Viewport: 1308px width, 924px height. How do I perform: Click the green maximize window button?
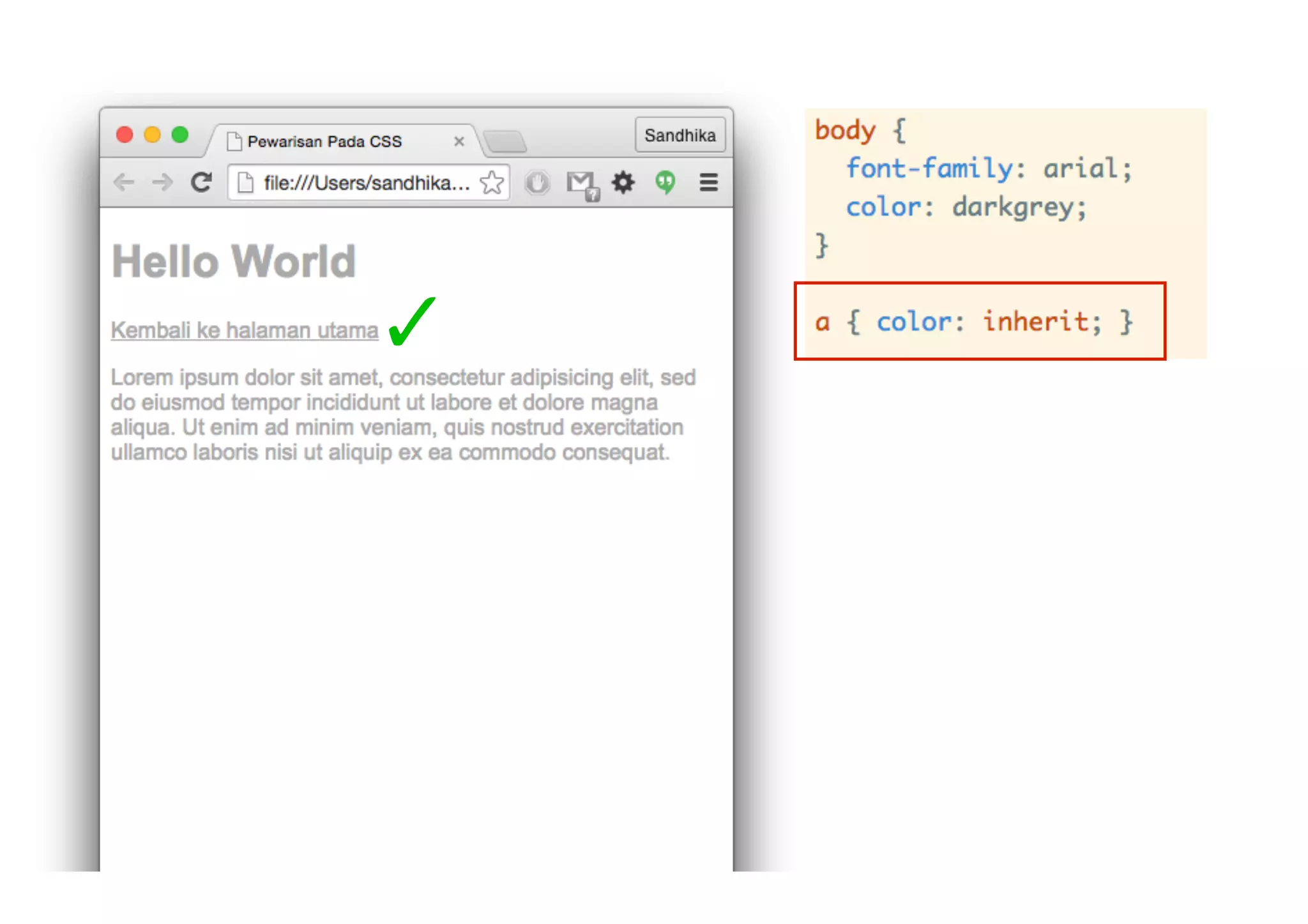(180, 135)
